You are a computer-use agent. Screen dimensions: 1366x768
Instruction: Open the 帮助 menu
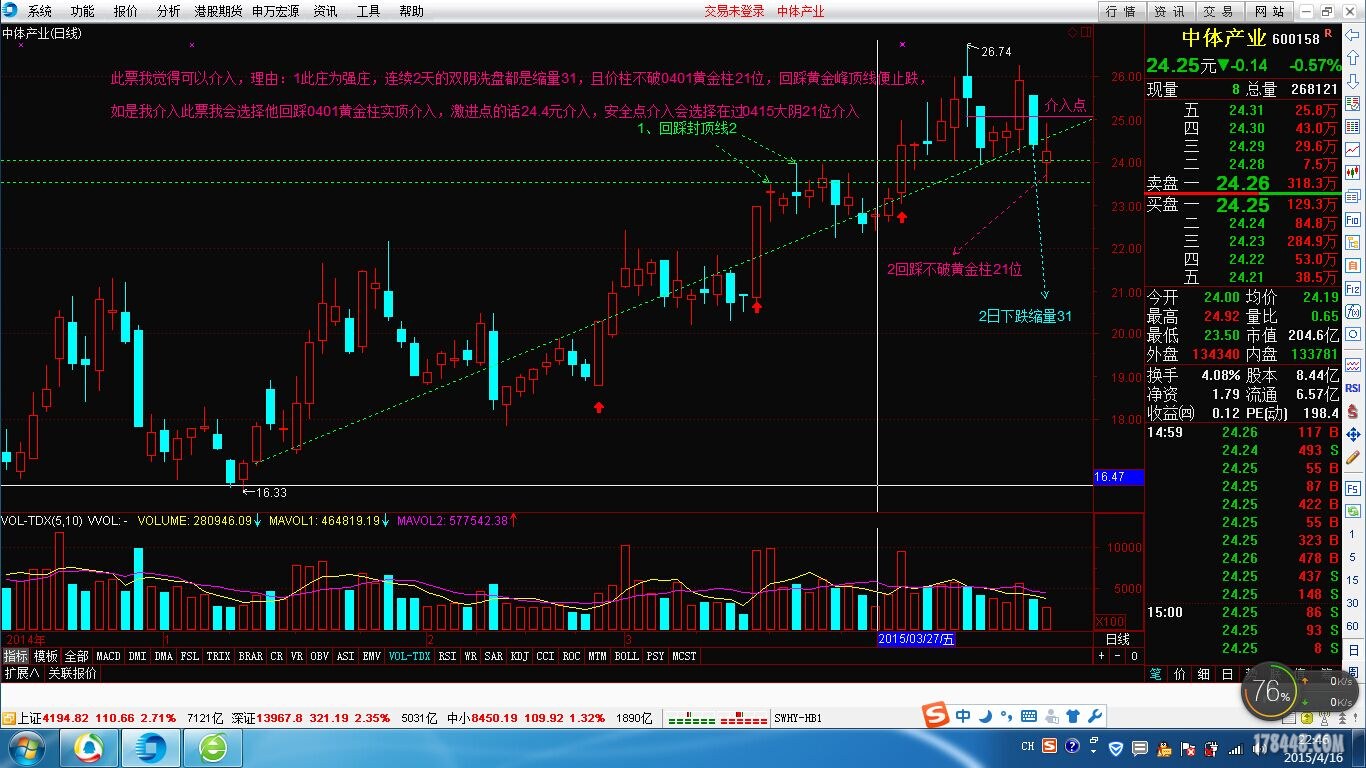pyautogui.click(x=411, y=11)
